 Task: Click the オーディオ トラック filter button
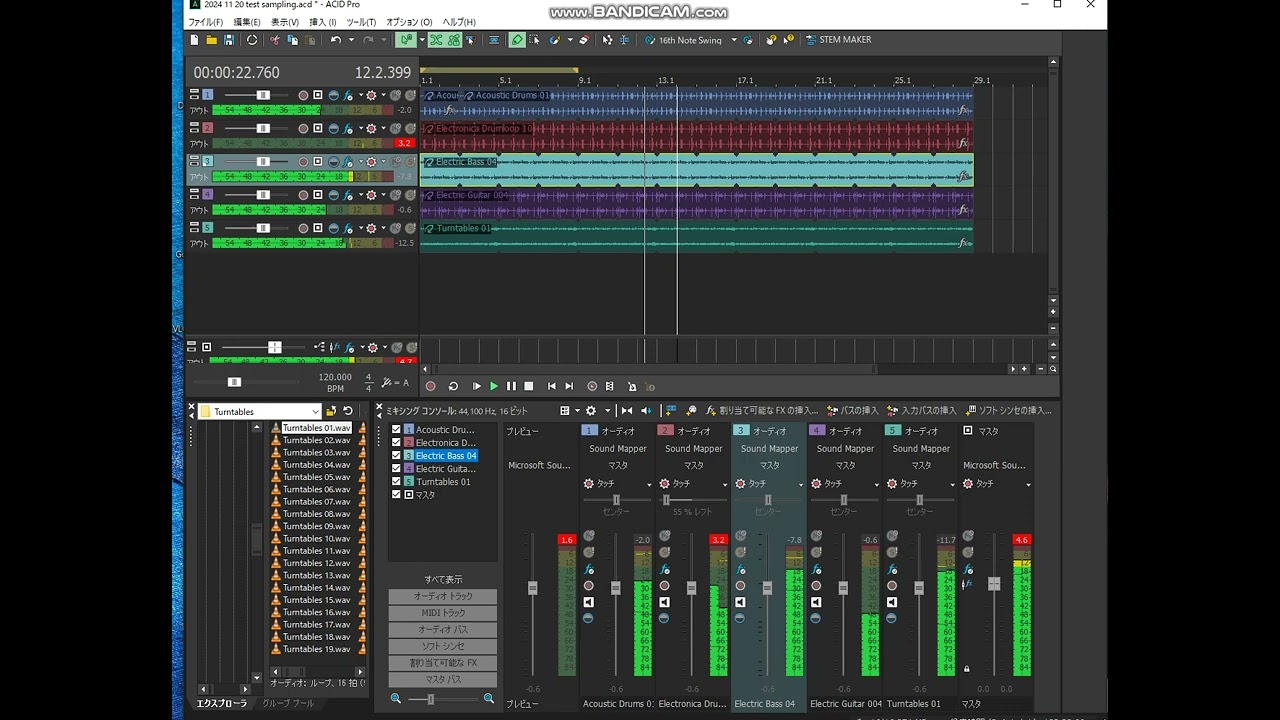pos(443,596)
